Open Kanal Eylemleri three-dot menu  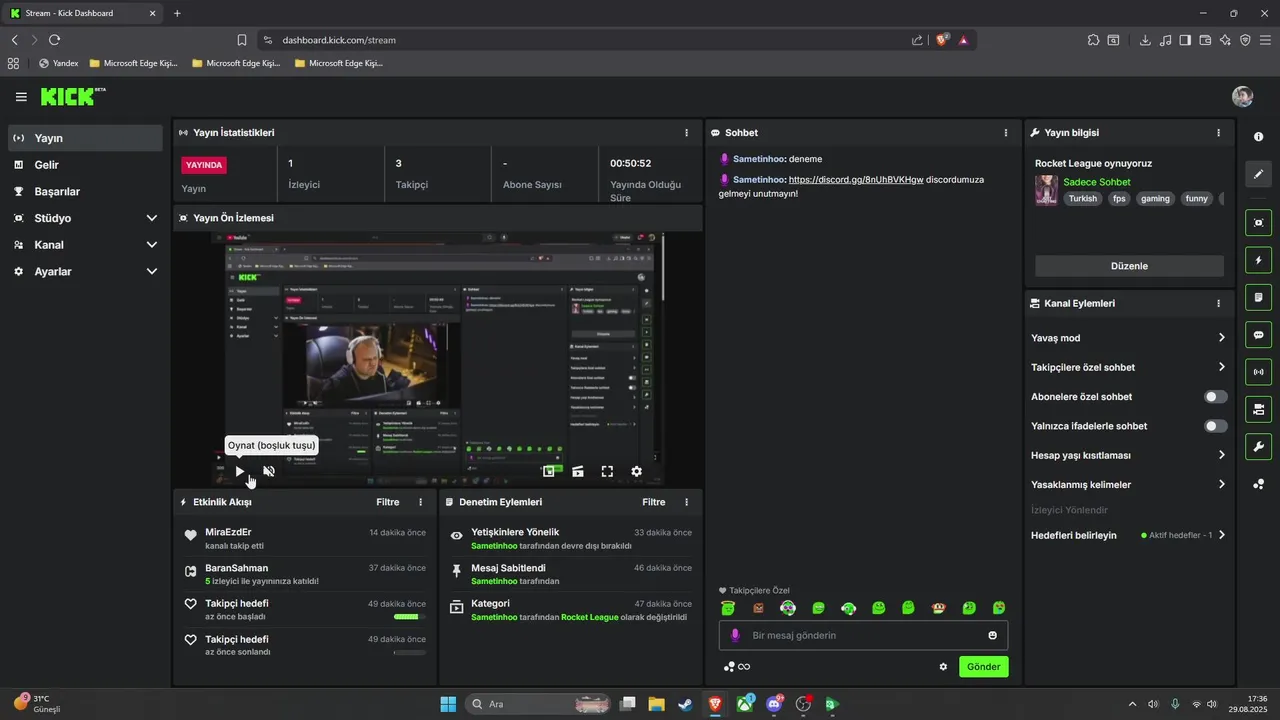[1218, 303]
